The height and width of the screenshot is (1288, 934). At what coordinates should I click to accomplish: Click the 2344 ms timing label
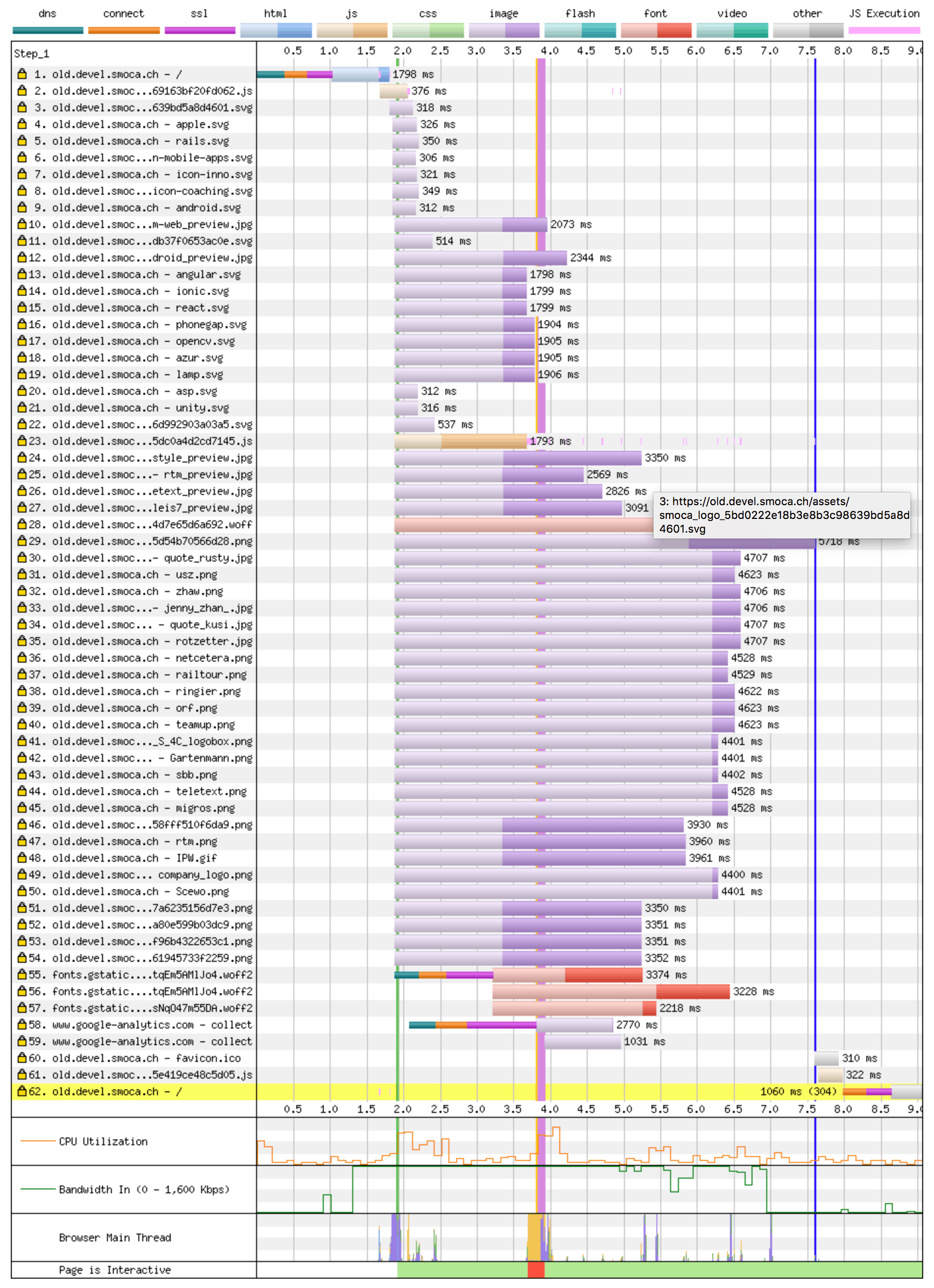click(591, 258)
